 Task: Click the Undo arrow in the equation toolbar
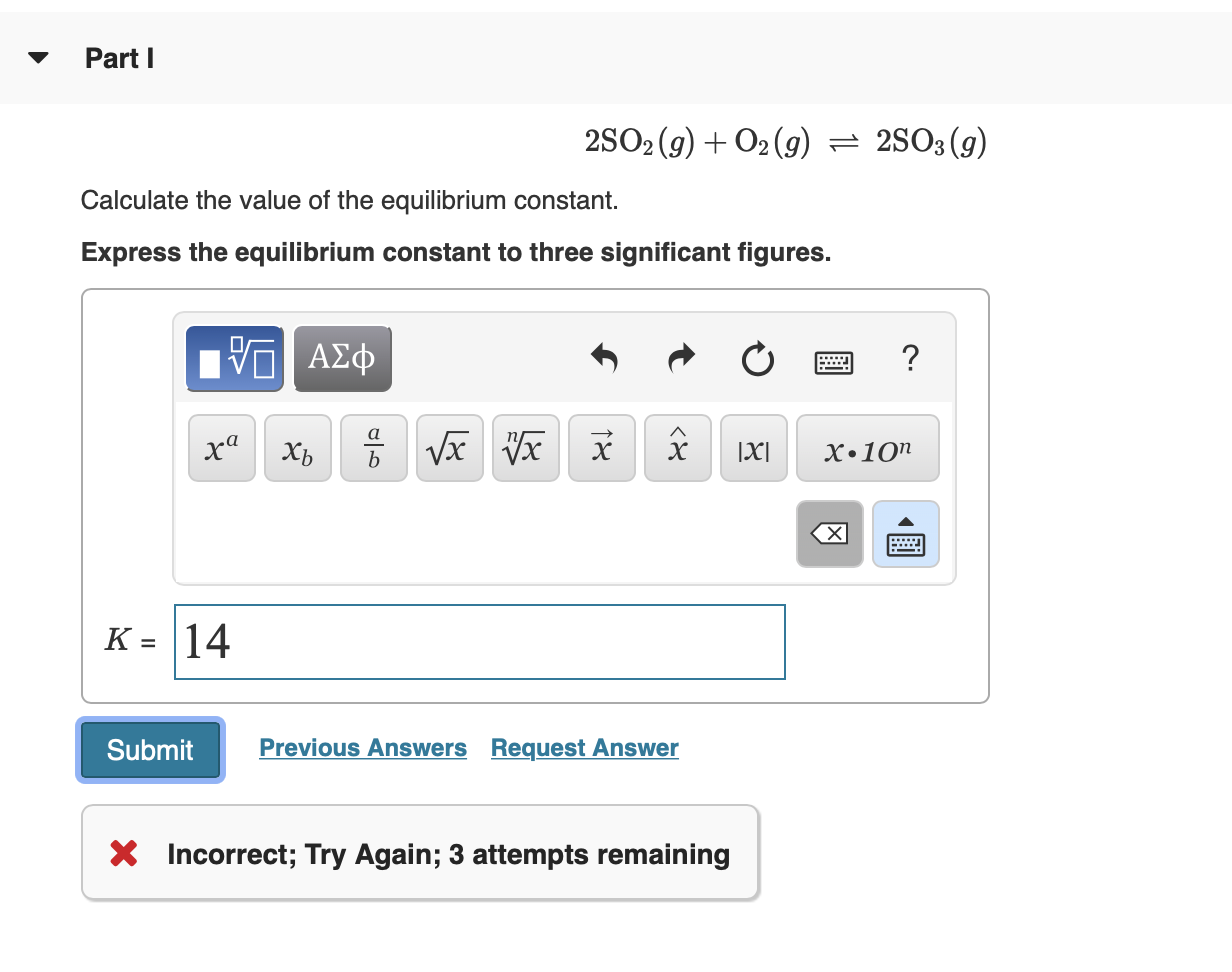coord(604,359)
